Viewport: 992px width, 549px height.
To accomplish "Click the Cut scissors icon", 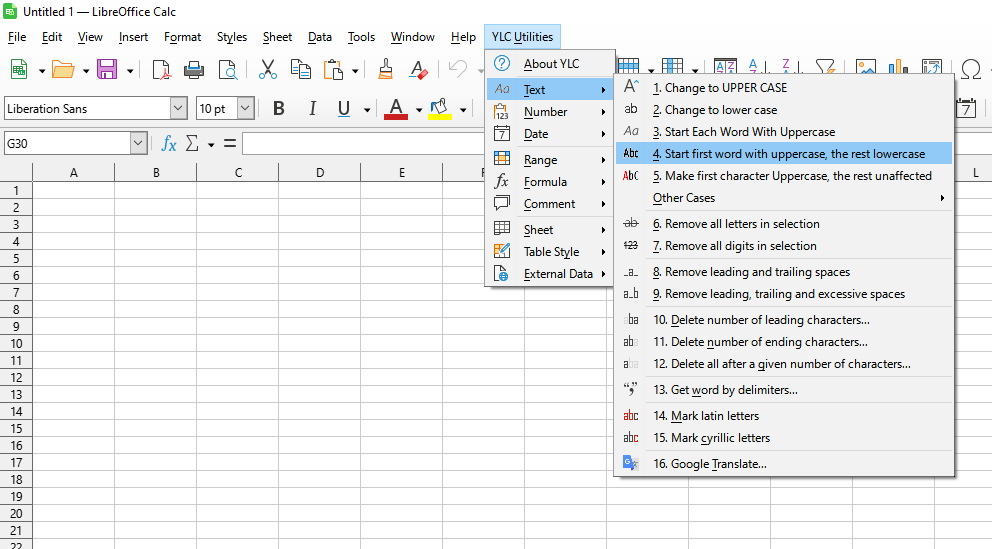I will pos(267,69).
